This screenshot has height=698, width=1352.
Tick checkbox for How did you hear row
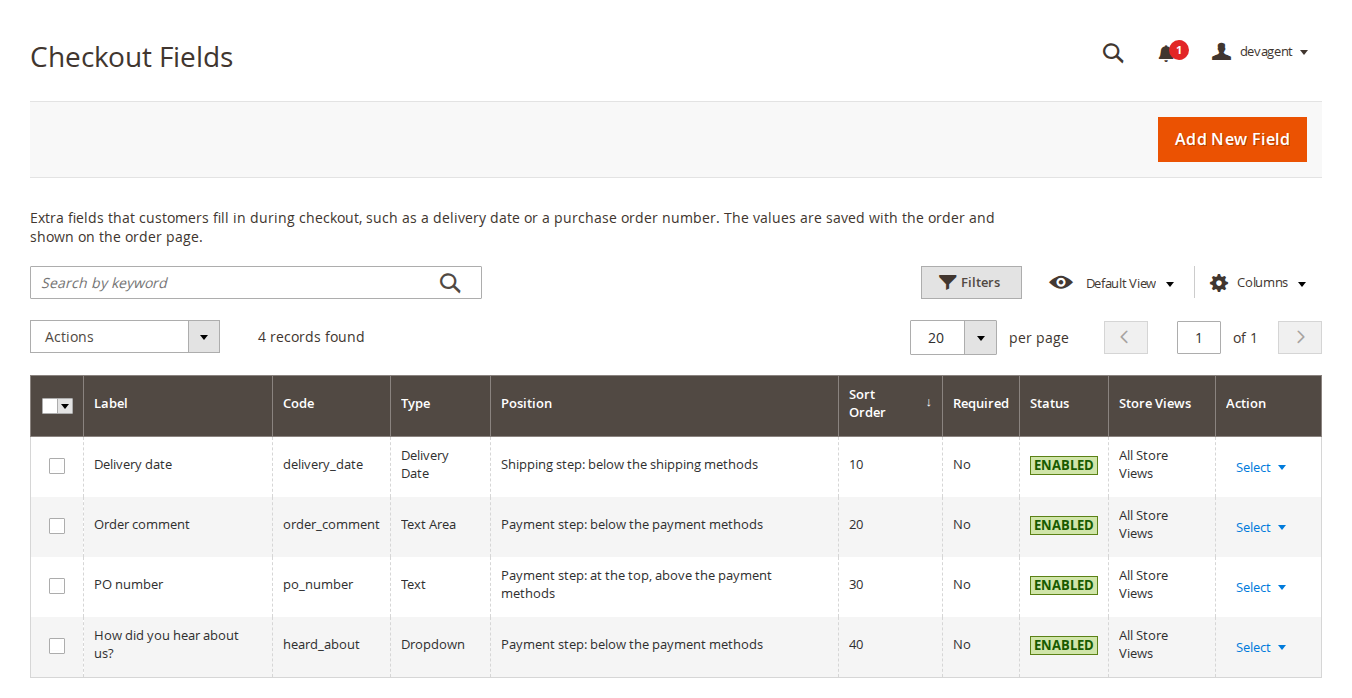[x=57, y=646]
